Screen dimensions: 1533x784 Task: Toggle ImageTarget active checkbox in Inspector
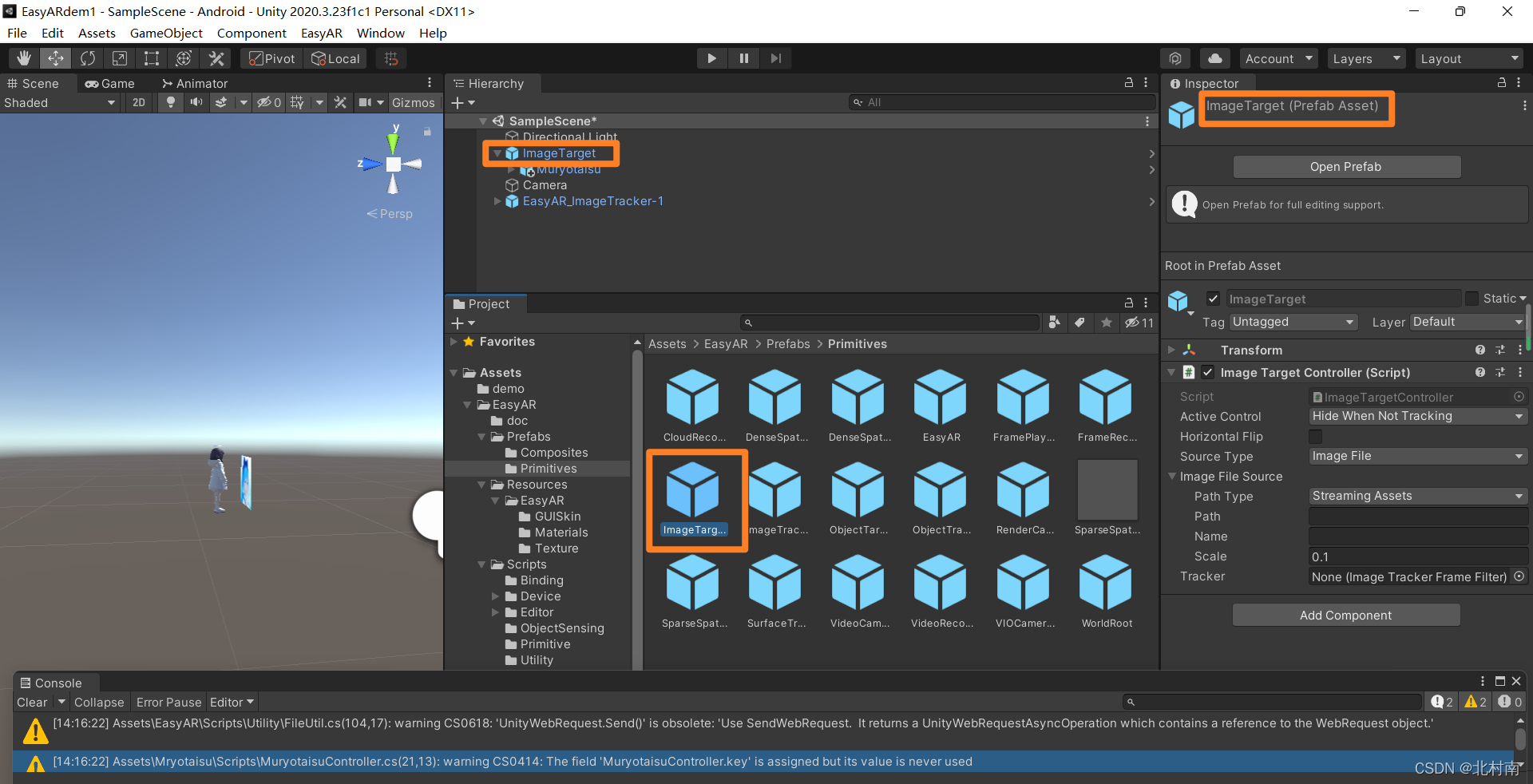pyautogui.click(x=1213, y=299)
